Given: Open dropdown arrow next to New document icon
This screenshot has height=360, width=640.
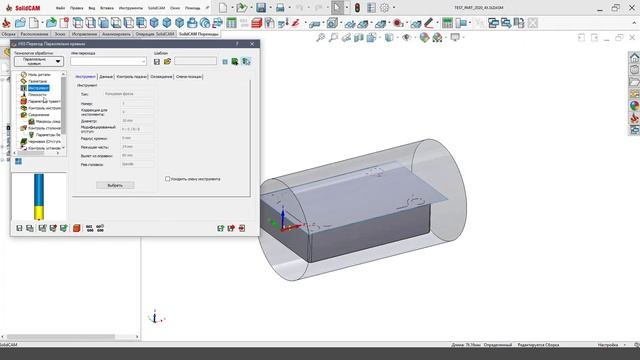Looking at the screenshot, I should click(232, 7).
